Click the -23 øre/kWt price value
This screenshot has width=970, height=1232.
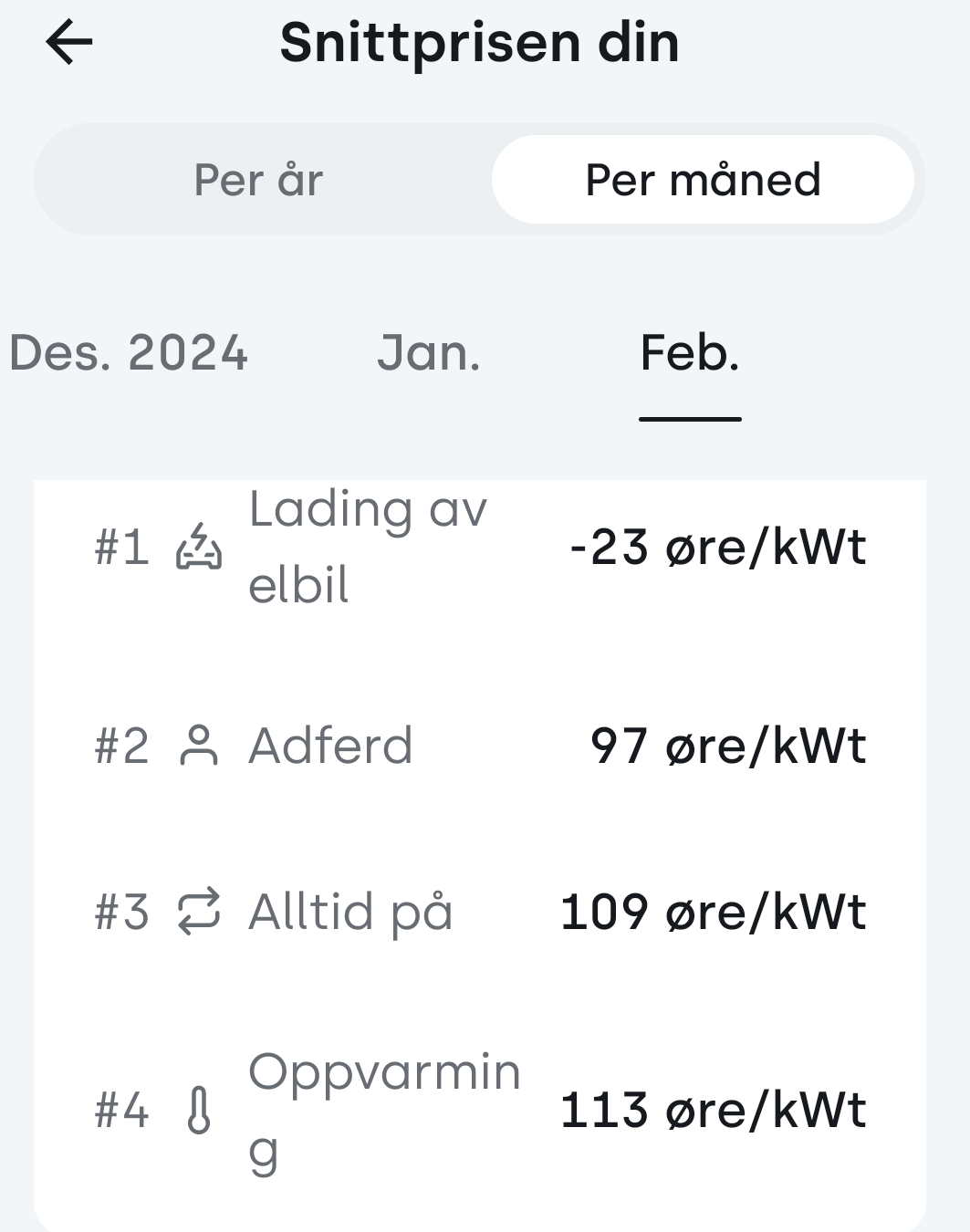click(x=717, y=548)
